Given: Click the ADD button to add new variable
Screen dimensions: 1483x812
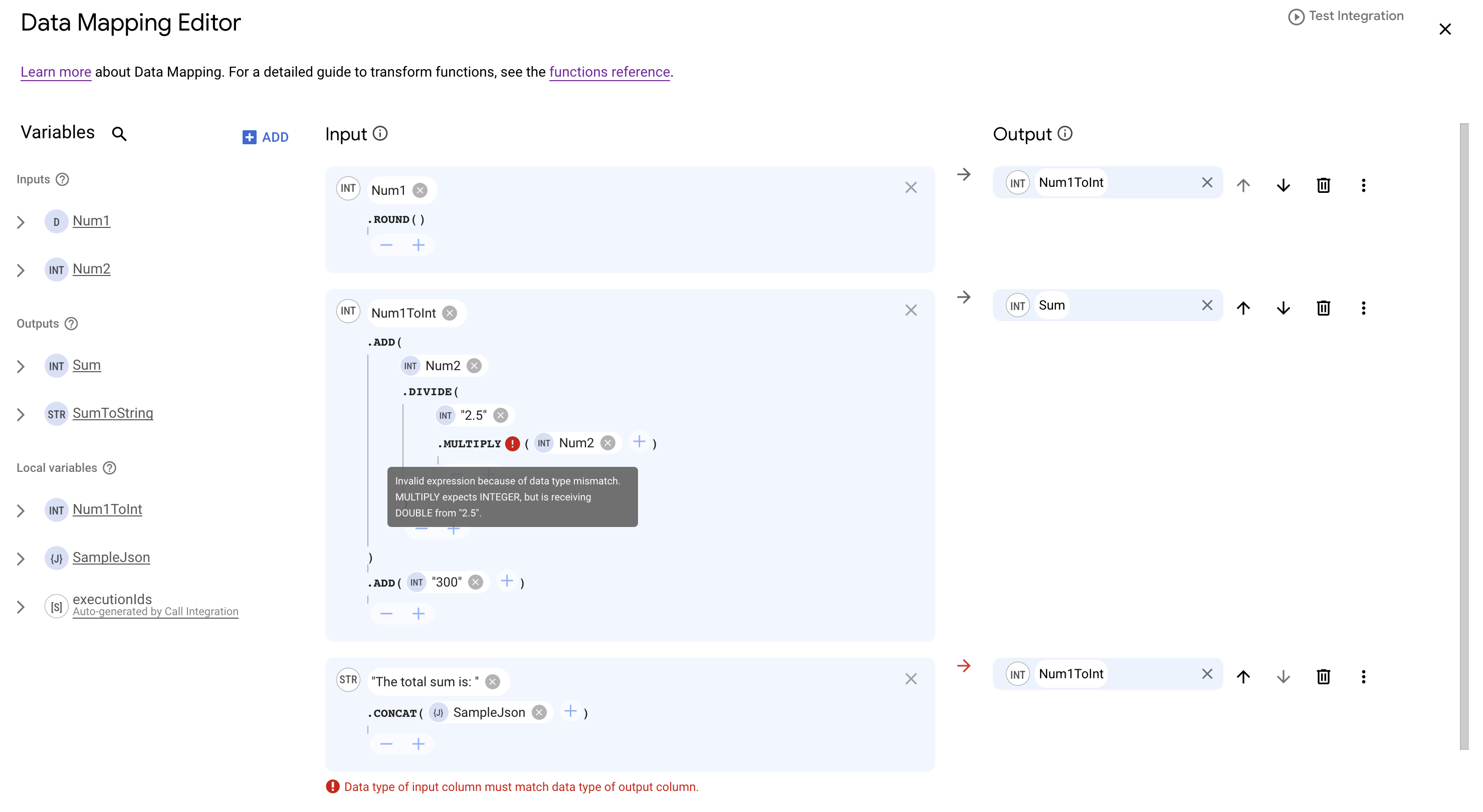Looking at the screenshot, I should point(265,136).
